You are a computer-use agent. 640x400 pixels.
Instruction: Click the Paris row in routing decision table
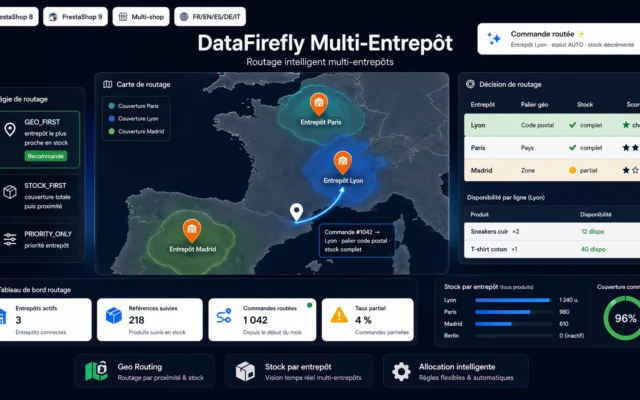pyautogui.click(x=552, y=148)
